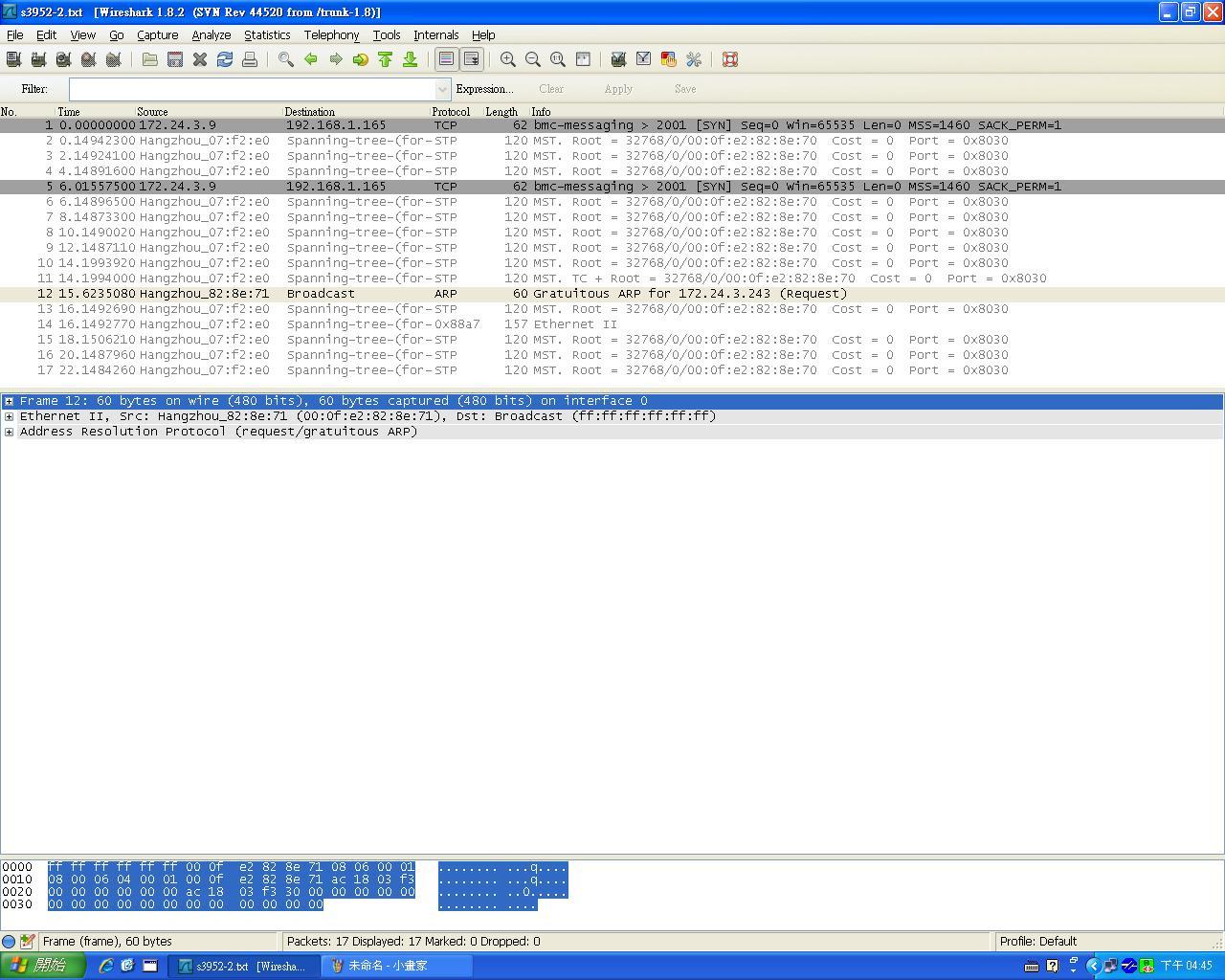The image size is (1225, 980).
Task: Open the Tools menu
Action: 387,34
